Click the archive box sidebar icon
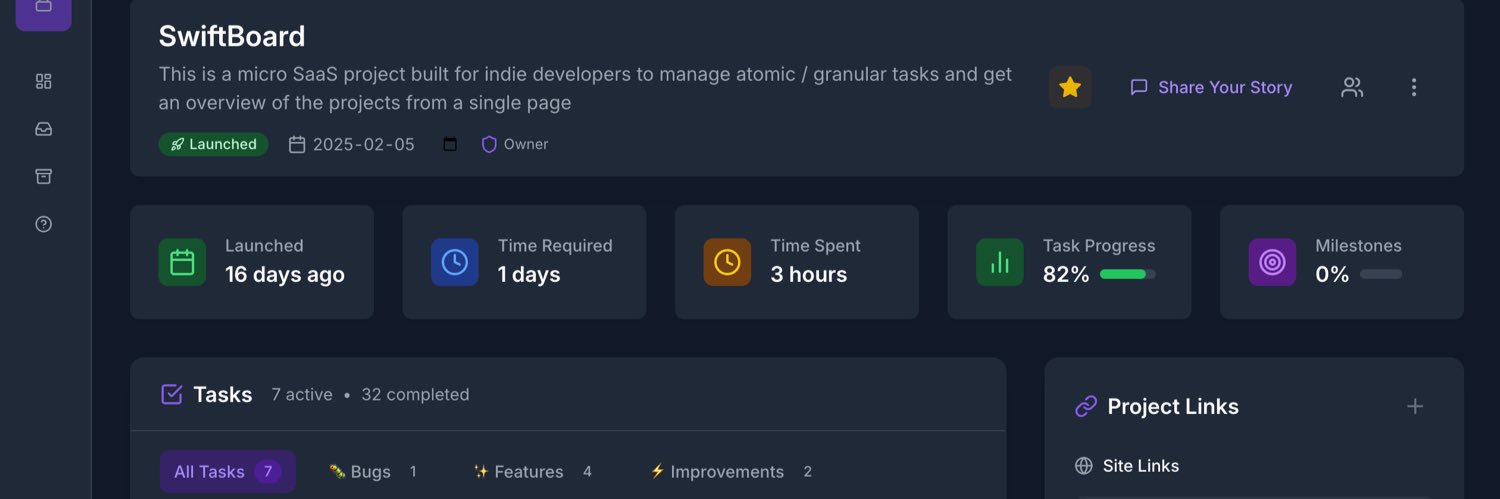 [x=43, y=176]
